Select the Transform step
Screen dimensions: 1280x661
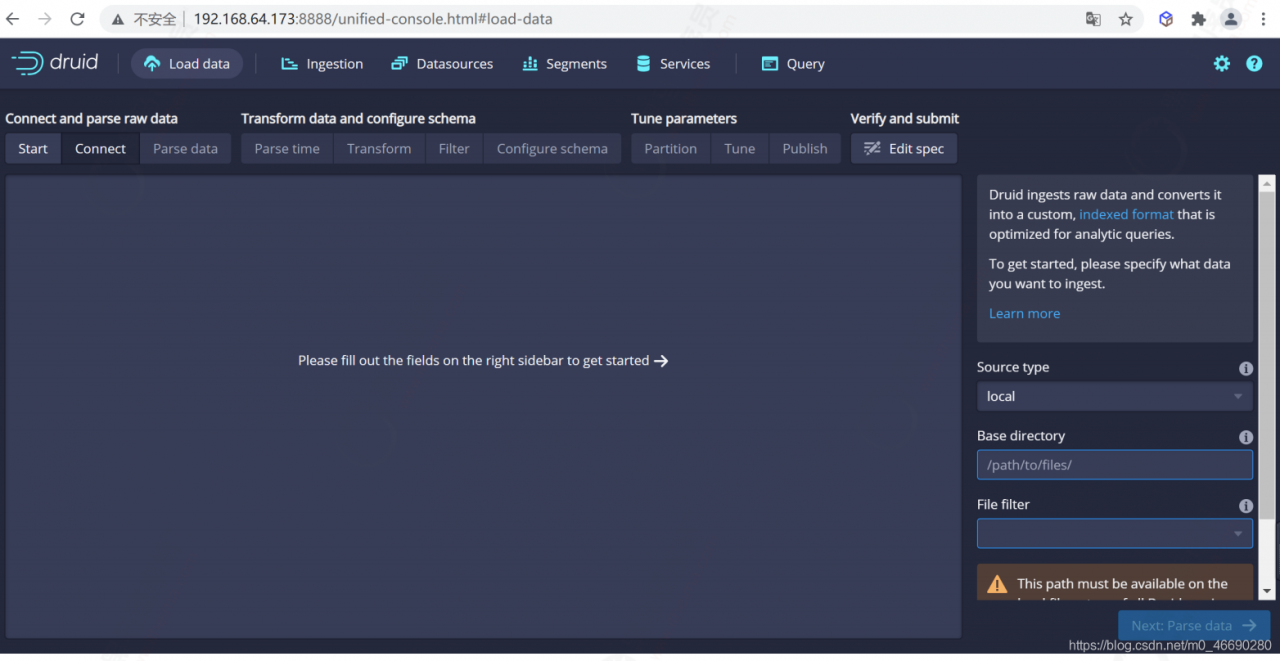(379, 148)
